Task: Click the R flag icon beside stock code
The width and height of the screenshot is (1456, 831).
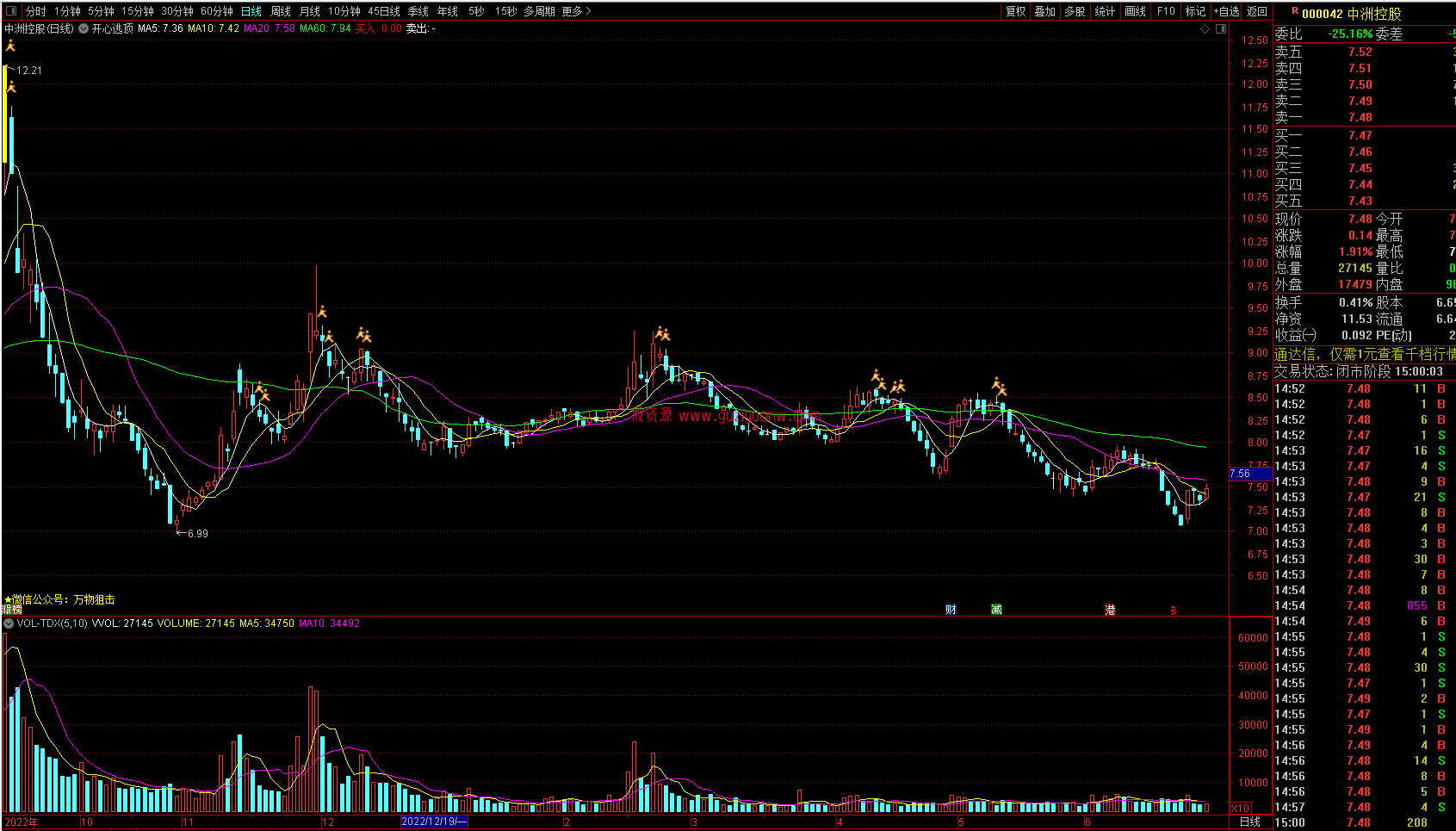Action: tap(1294, 11)
